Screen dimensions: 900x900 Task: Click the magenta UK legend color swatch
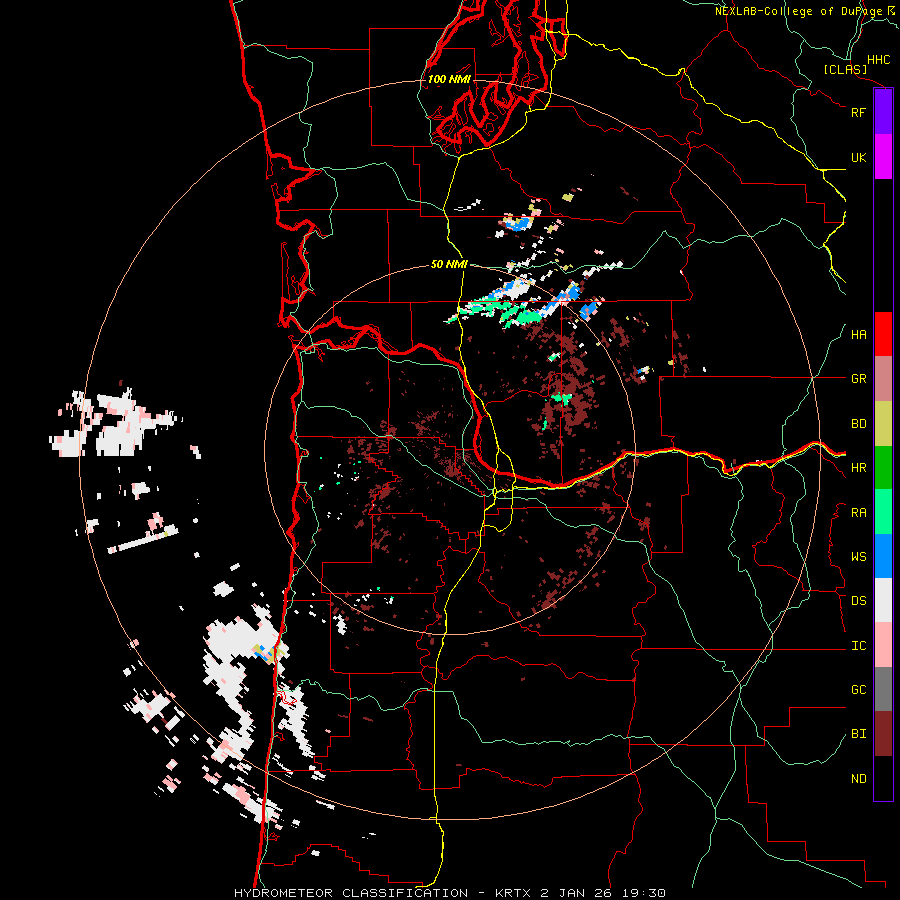click(883, 157)
